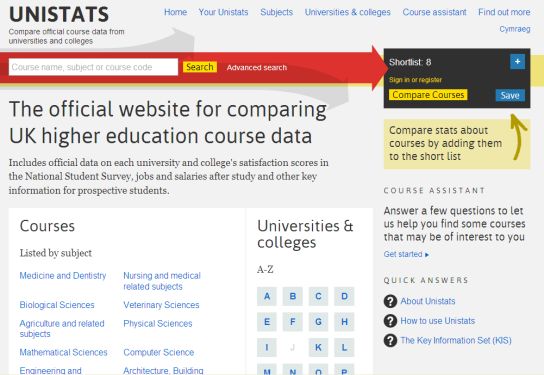Image resolution: width=544 pixels, height=375 pixels.
Task: Select letter K in universities A-Z
Action: click(318, 347)
